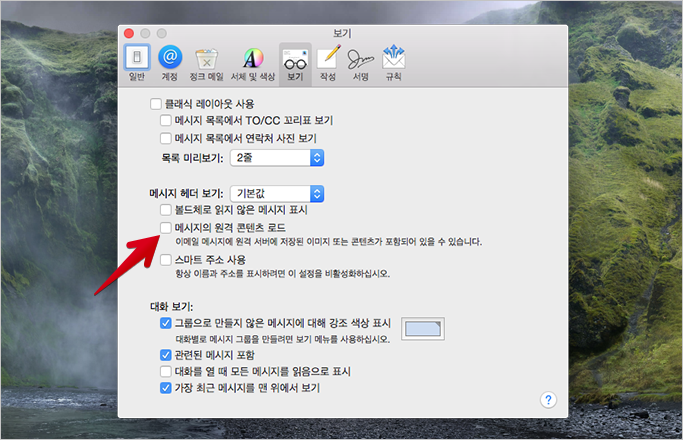Open the 일반 (General) preferences icon
Image resolution: width=683 pixels, height=440 pixels.
[137, 57]
